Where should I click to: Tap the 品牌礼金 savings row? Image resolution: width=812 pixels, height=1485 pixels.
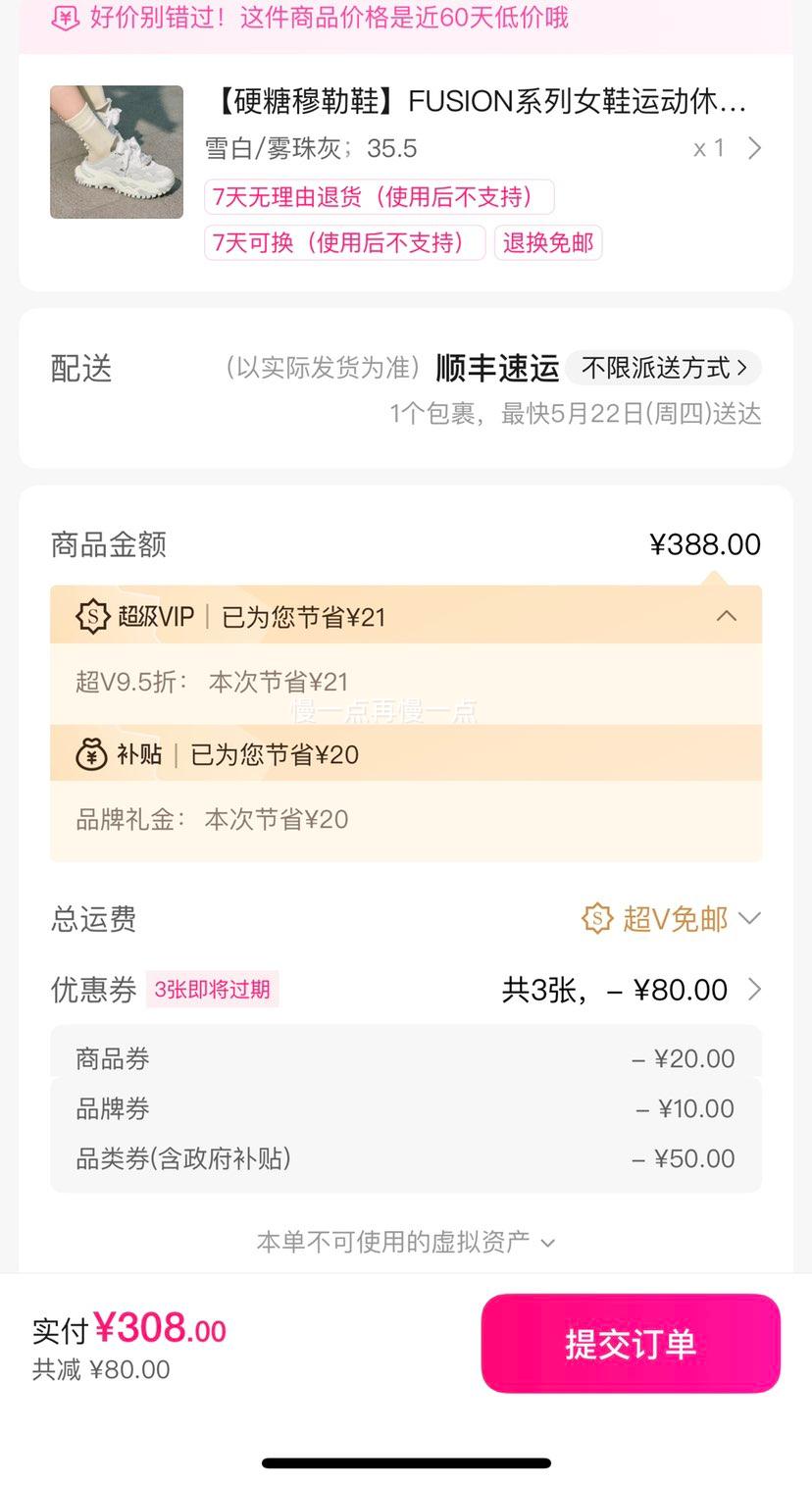tap(406, 819)
